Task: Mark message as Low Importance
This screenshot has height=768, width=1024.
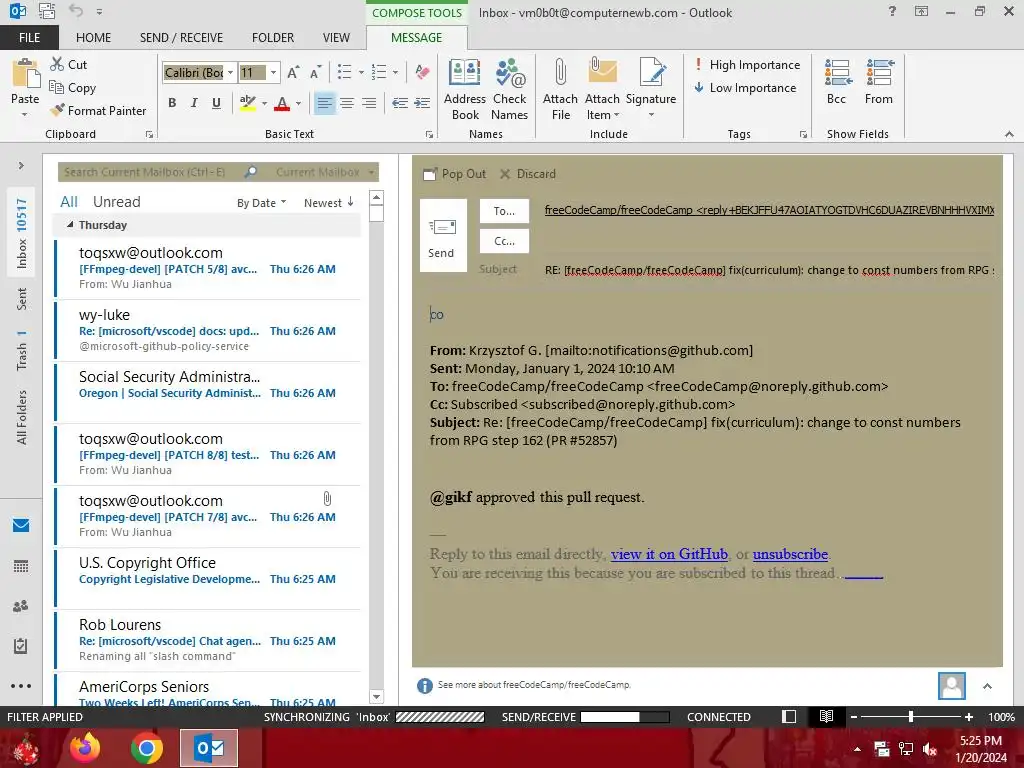Action: (x=745, y=88)
